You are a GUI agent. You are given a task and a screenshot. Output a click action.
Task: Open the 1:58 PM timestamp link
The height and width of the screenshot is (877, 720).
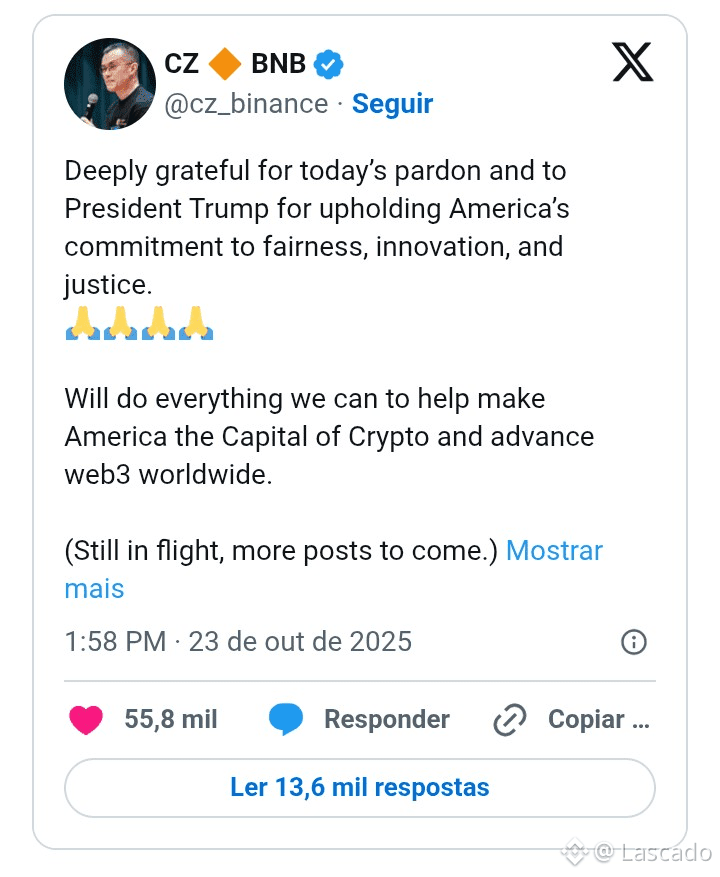[x=238, y=641]
